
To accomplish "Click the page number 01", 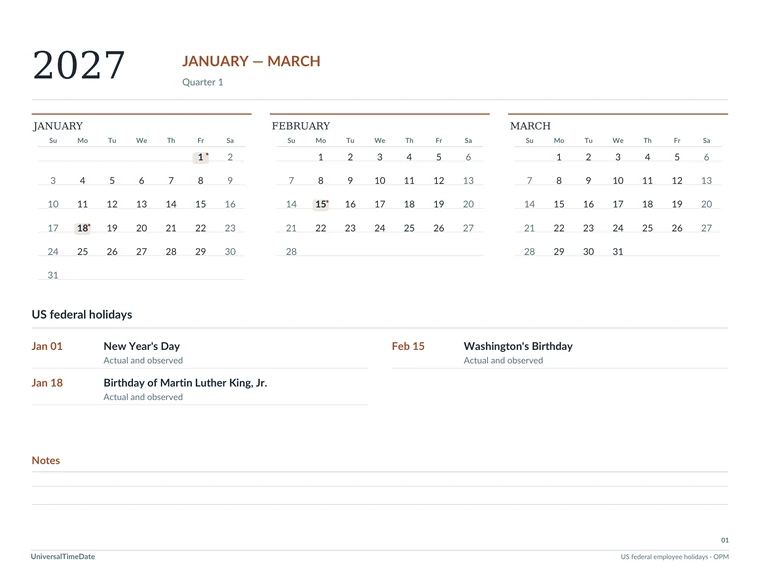I will pos(725,540).
